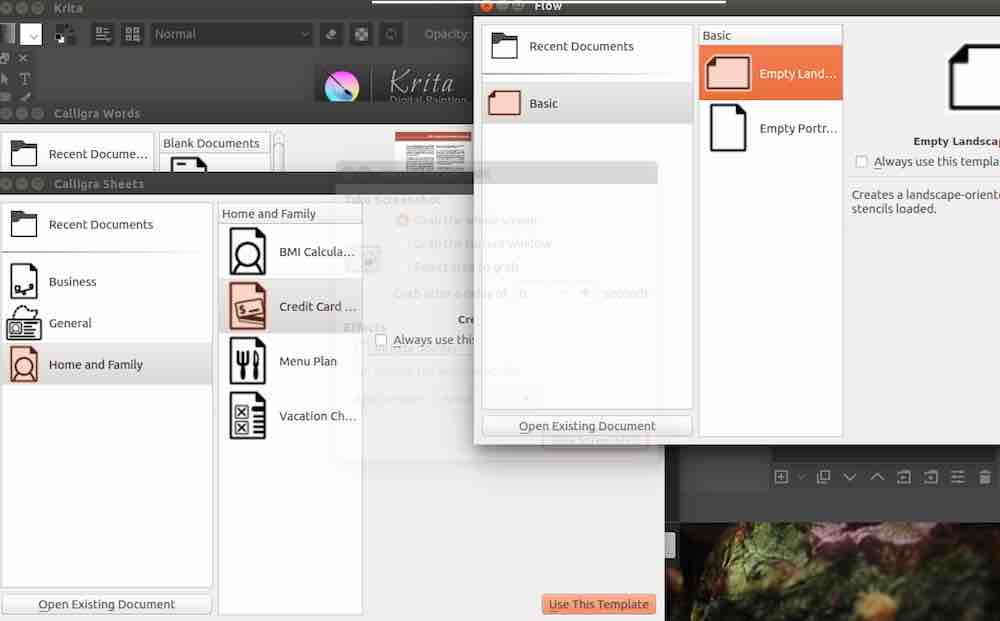
Task: Select the Basic category in Flow
Action: [x=587, y=103]
